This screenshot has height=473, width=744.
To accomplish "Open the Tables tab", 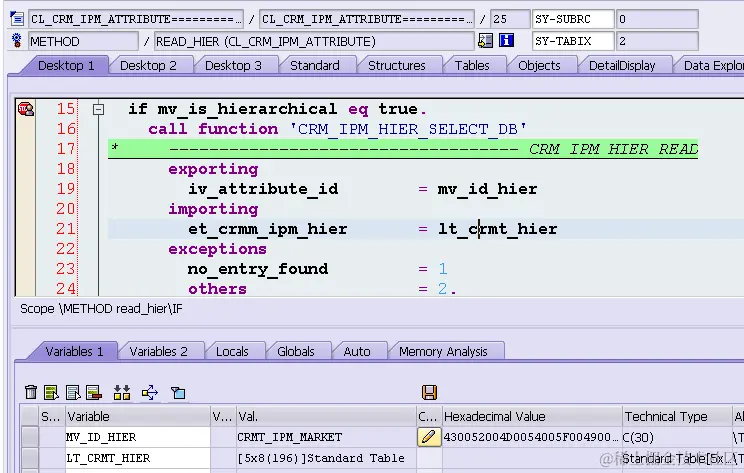I will [x=472, y=65].
